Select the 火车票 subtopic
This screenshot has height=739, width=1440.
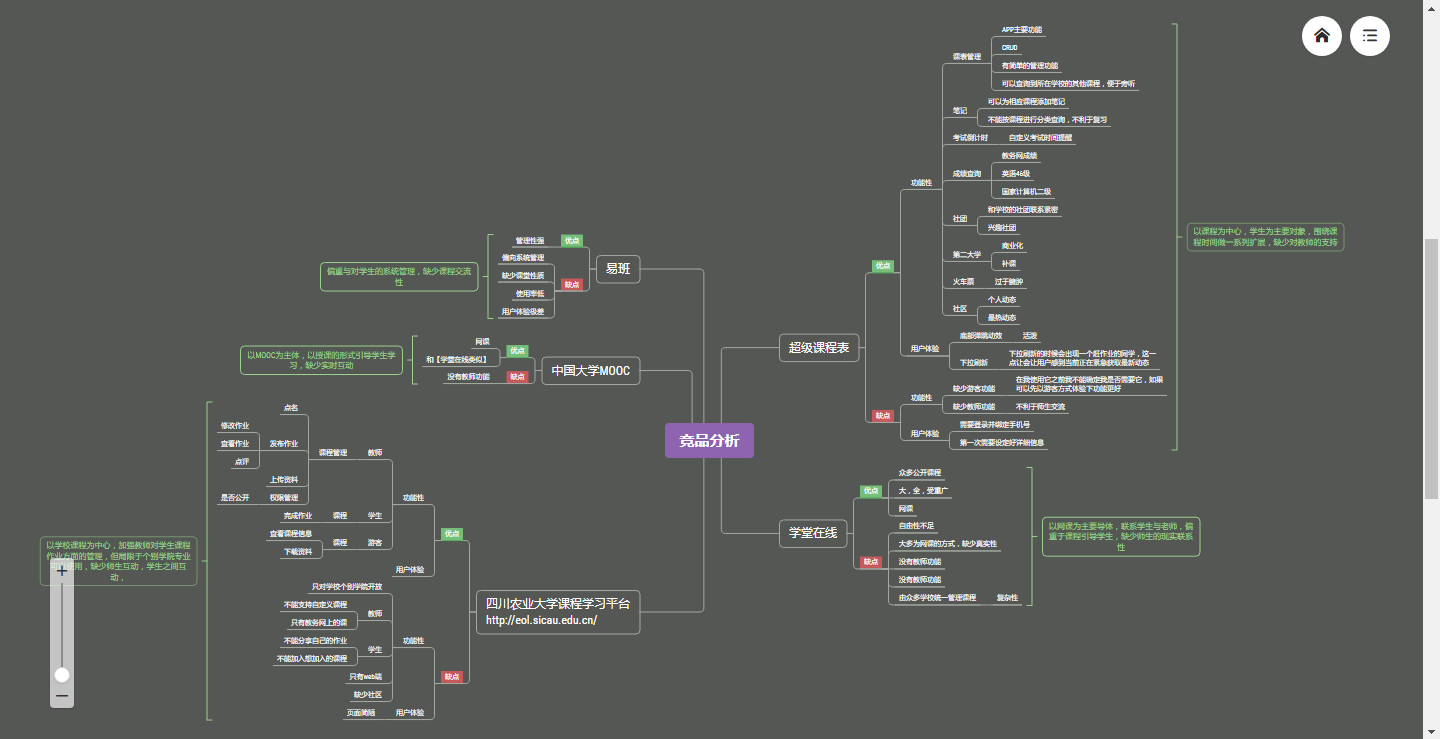(963, 282)
